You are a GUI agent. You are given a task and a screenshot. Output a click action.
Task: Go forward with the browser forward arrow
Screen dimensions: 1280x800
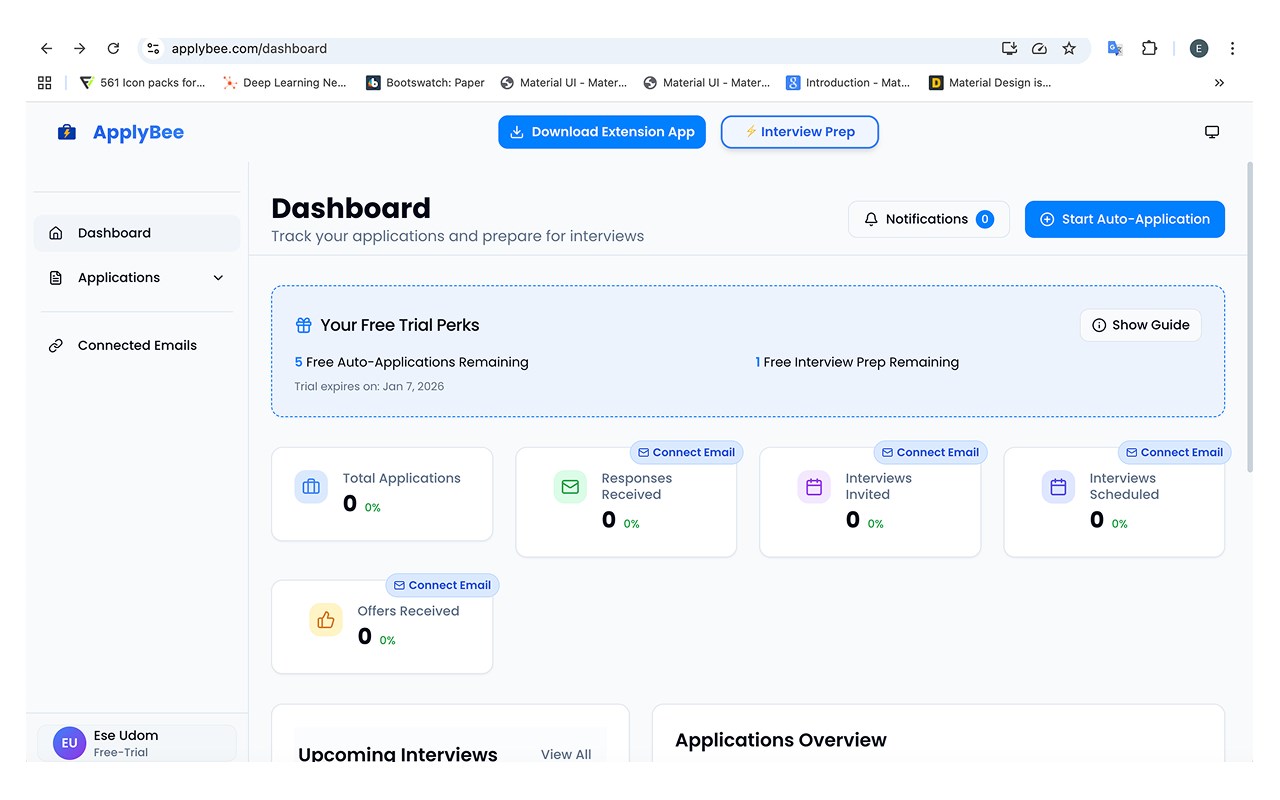tap(80, 48)
